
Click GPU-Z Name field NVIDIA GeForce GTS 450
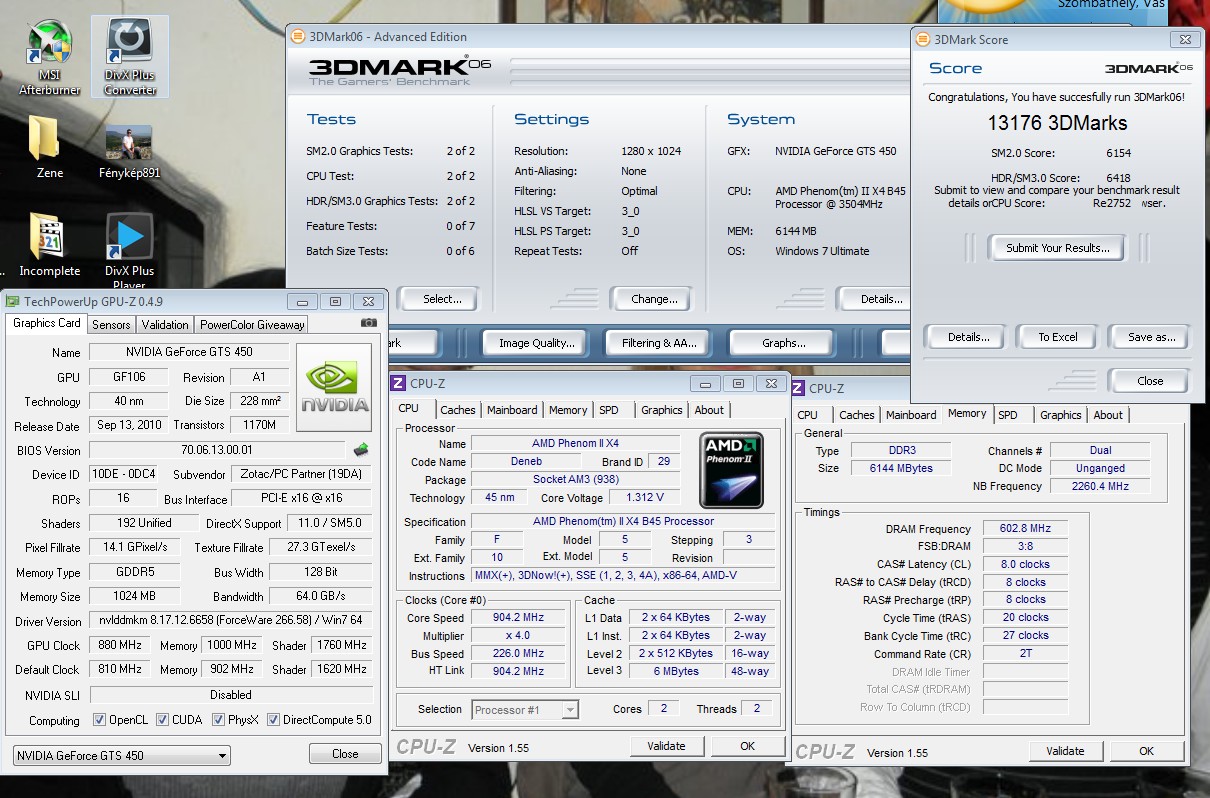point(189,352)
